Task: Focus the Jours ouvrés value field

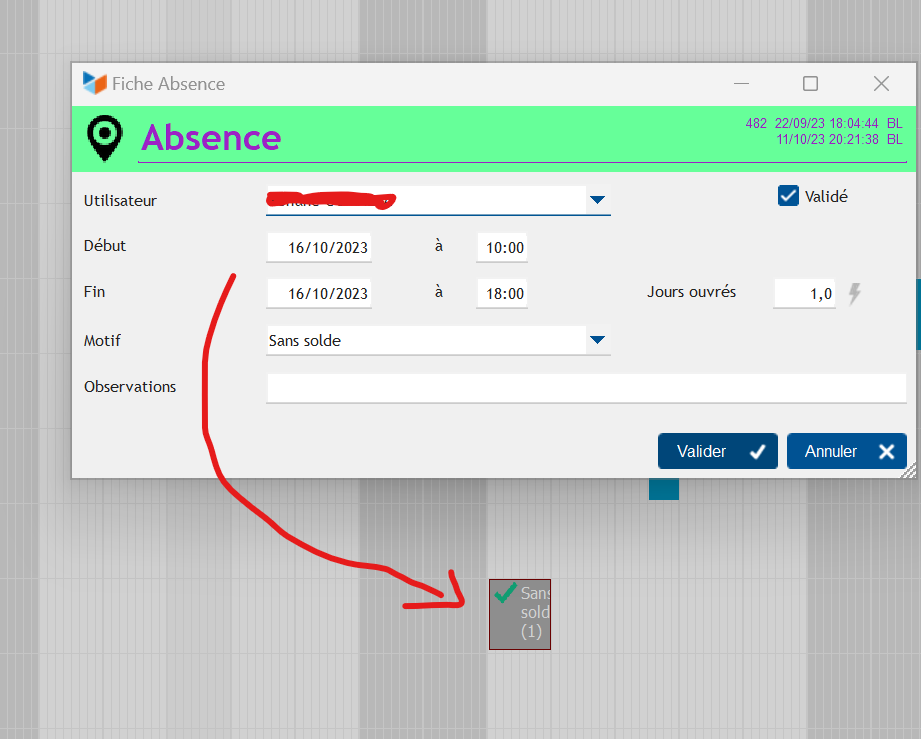Action: point(804,294)
